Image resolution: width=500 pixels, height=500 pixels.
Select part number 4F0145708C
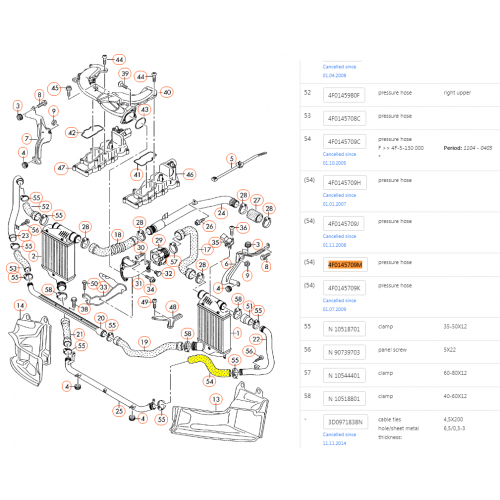344,118
